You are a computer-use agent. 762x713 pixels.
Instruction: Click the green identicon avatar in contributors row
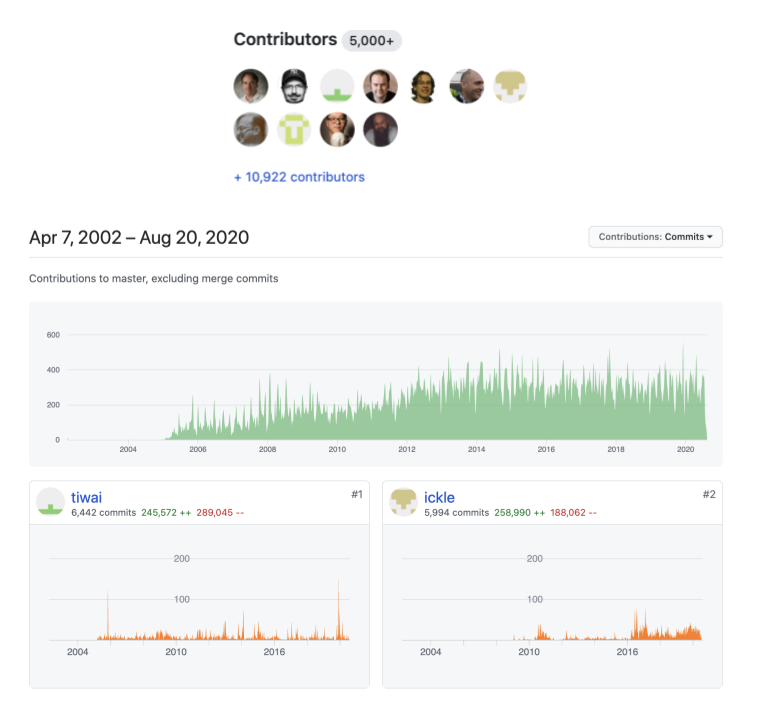point(337,86)
